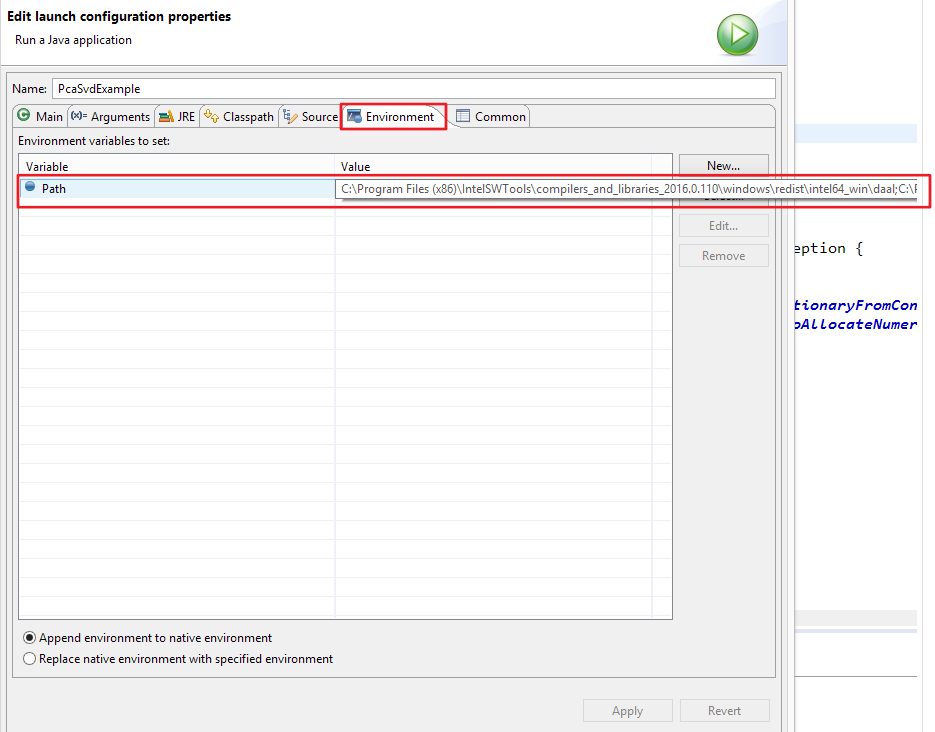Click into the Name text field
The width and height of the screenshot is (935, 732).
pos(413,89)
